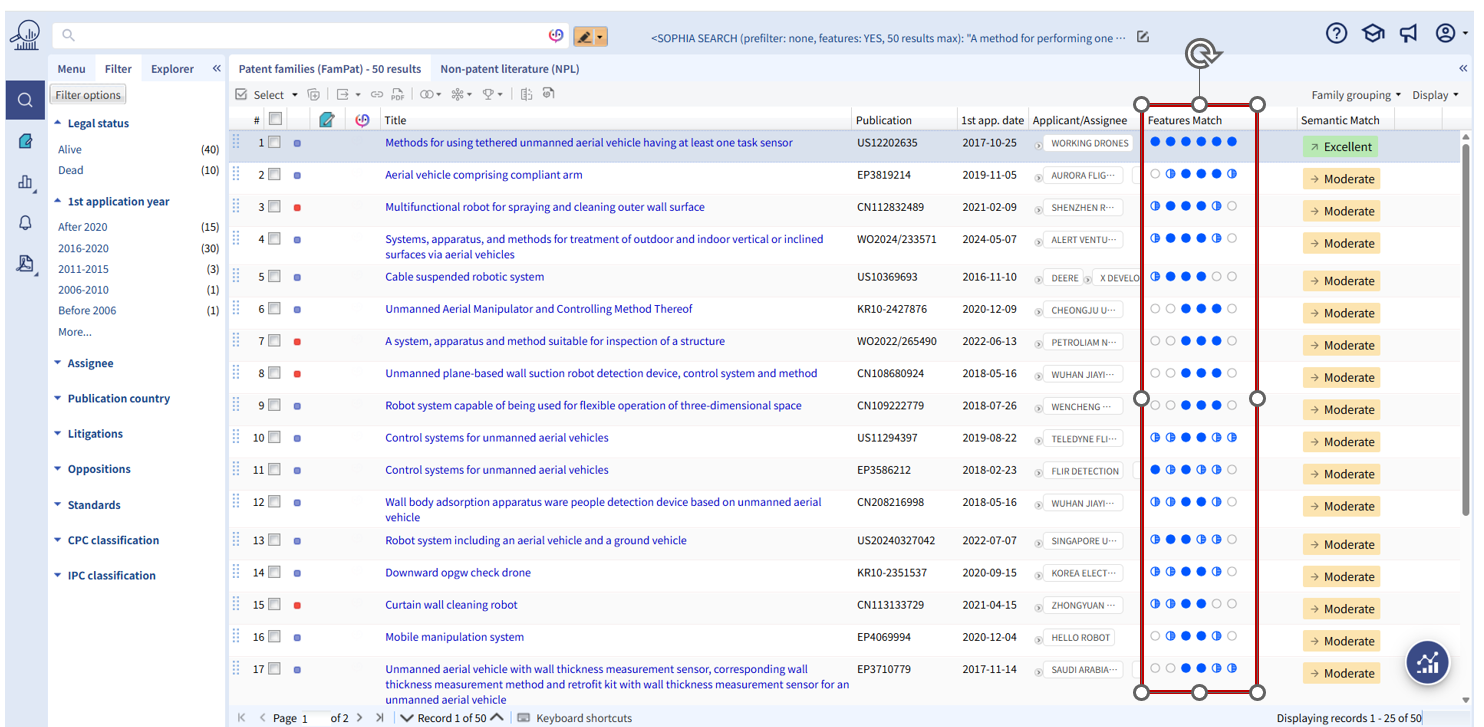
Task: Switch to Non-patent literature (NPL) tab
Action: (509, 69)
